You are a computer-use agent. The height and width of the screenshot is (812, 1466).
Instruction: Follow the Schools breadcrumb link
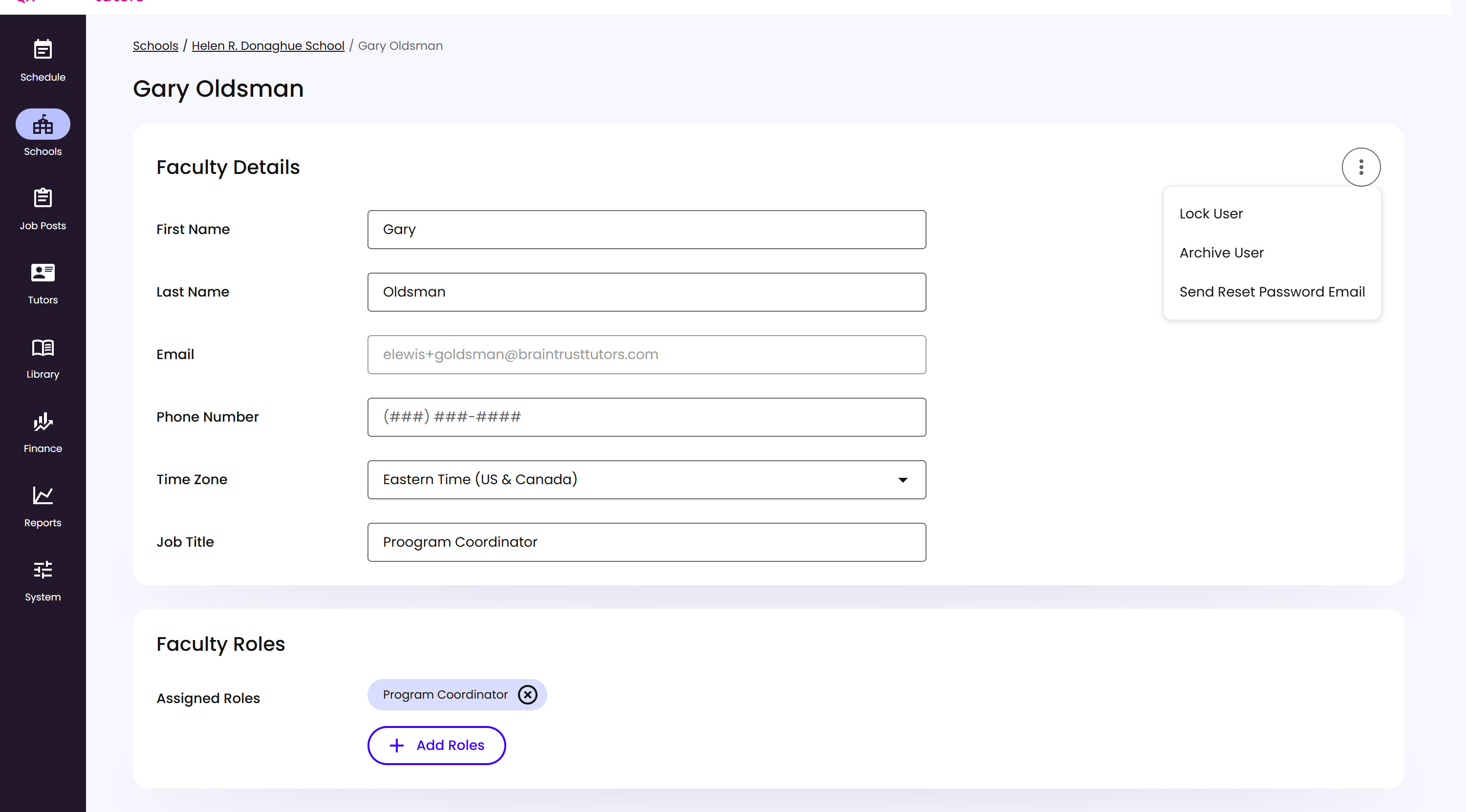tap(155, 45)
